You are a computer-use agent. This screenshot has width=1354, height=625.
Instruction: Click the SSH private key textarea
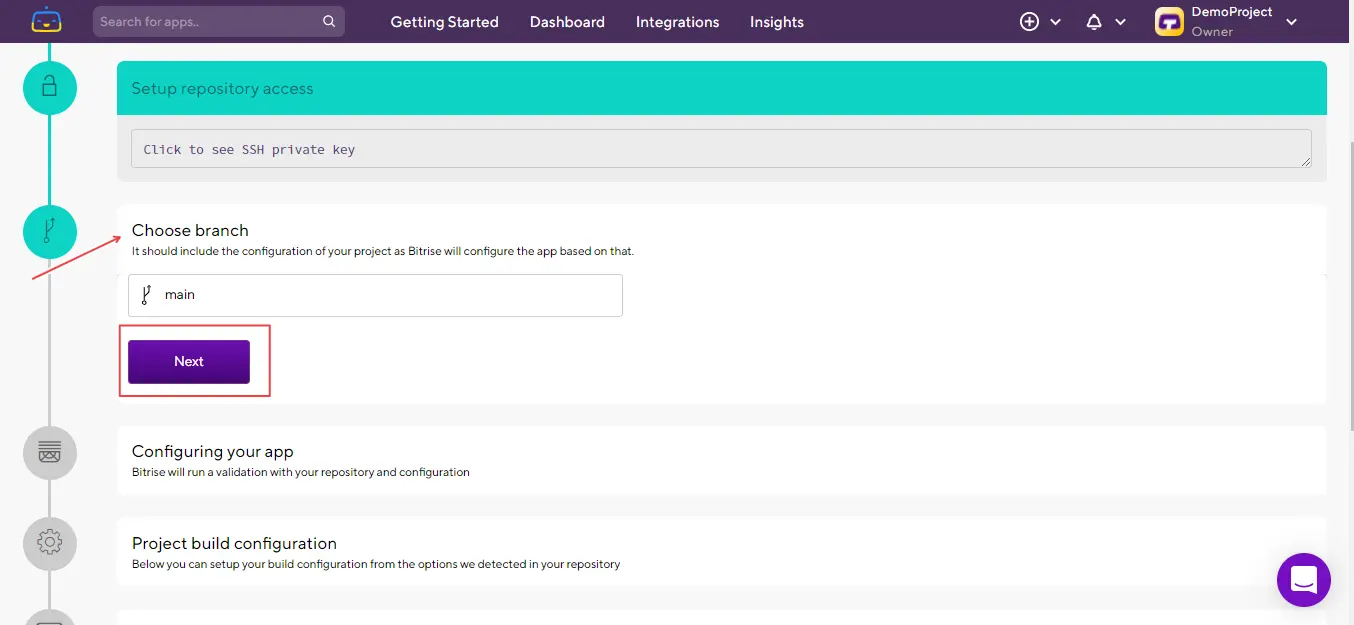click(720, 149)
